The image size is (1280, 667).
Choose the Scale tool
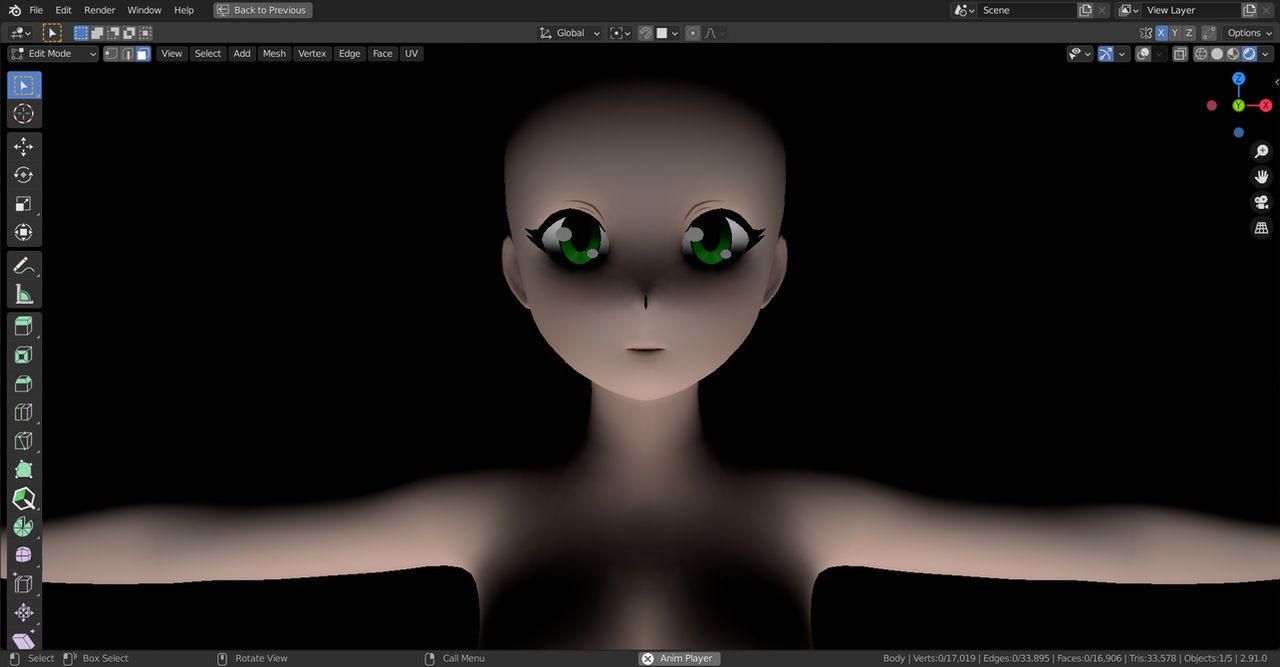click(24, 204)
